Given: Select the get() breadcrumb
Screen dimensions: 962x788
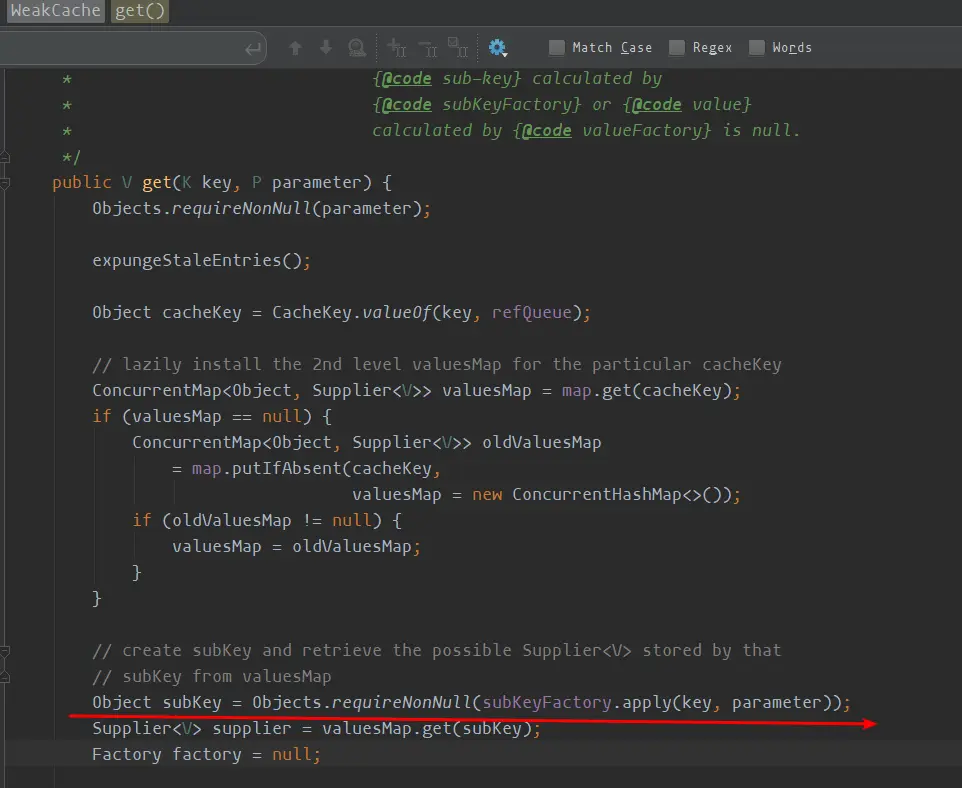Looking at the screenshot, I should point(140,10).
